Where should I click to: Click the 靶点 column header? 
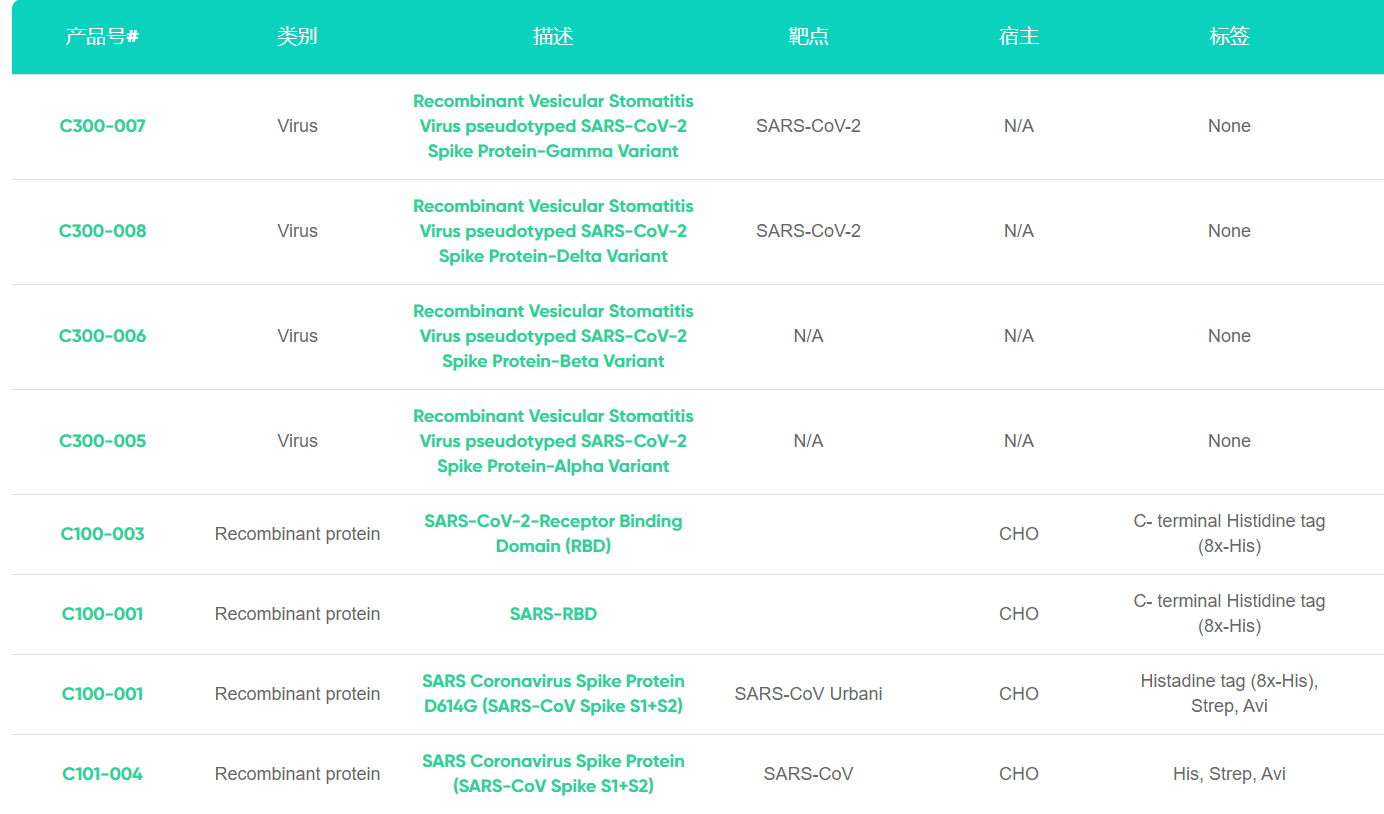pyautogui.click(x=808, y=37)
